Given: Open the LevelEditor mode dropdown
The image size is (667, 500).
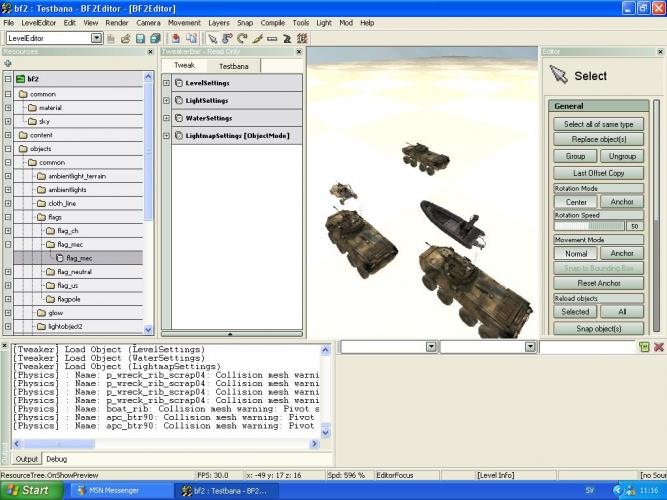Looking at the screenshot, I should (97, 38).
